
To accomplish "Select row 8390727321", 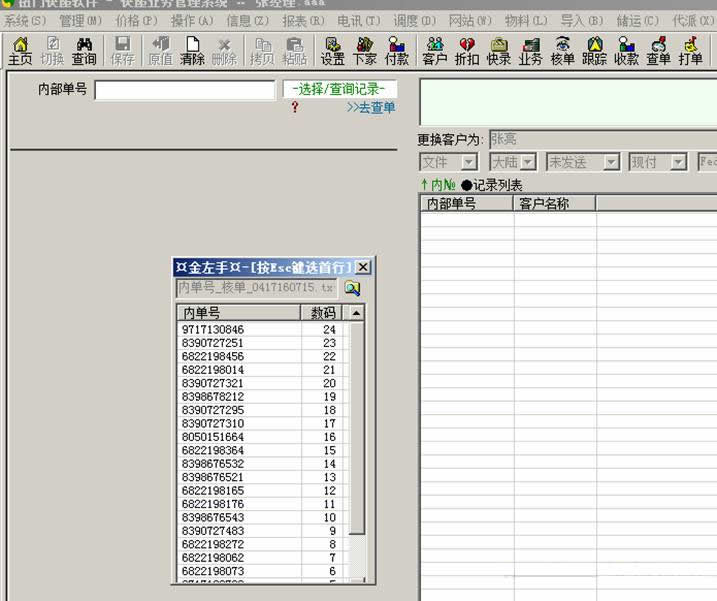I will (262, 383).
